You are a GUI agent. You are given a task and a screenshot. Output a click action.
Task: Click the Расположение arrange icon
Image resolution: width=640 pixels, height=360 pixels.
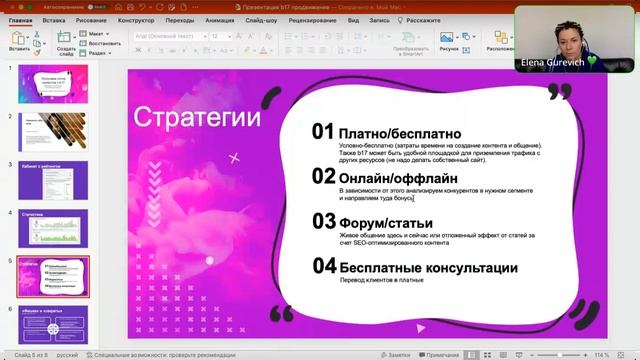coord(501,38)
